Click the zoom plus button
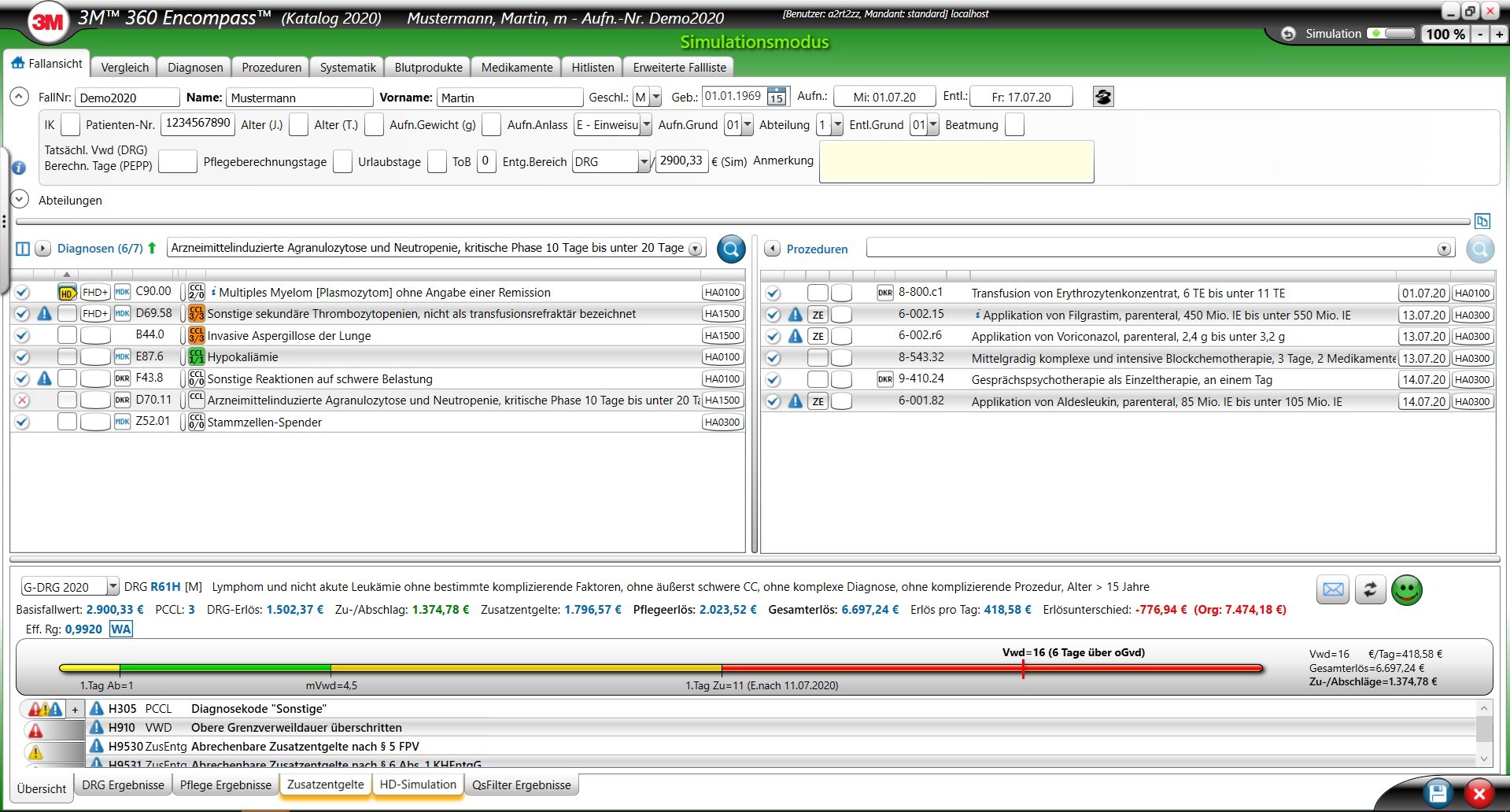Image resolution: width=1510 pixels, height=812 pixels. 1499,34
